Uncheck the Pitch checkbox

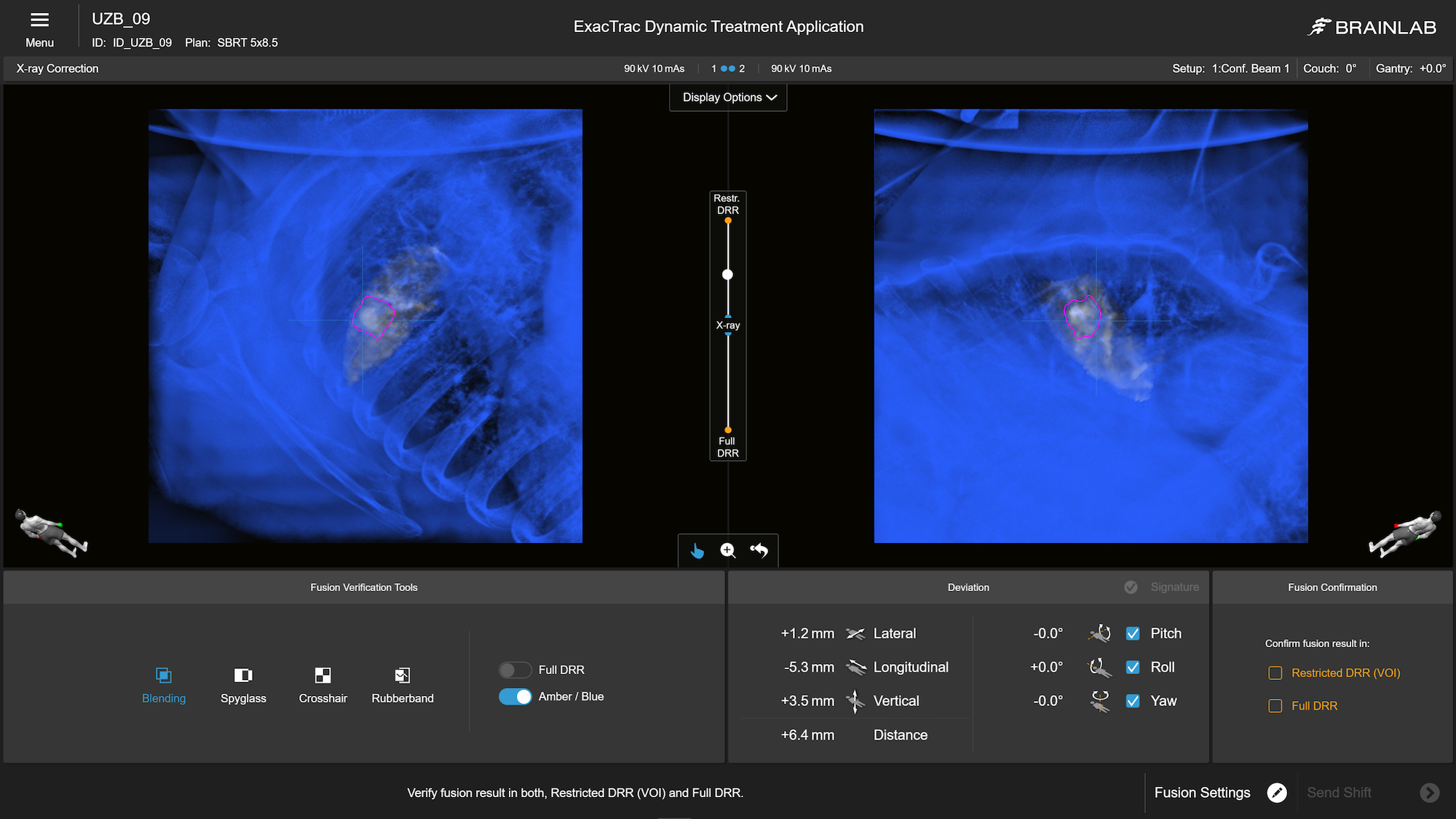click(x=1133, y=633)
